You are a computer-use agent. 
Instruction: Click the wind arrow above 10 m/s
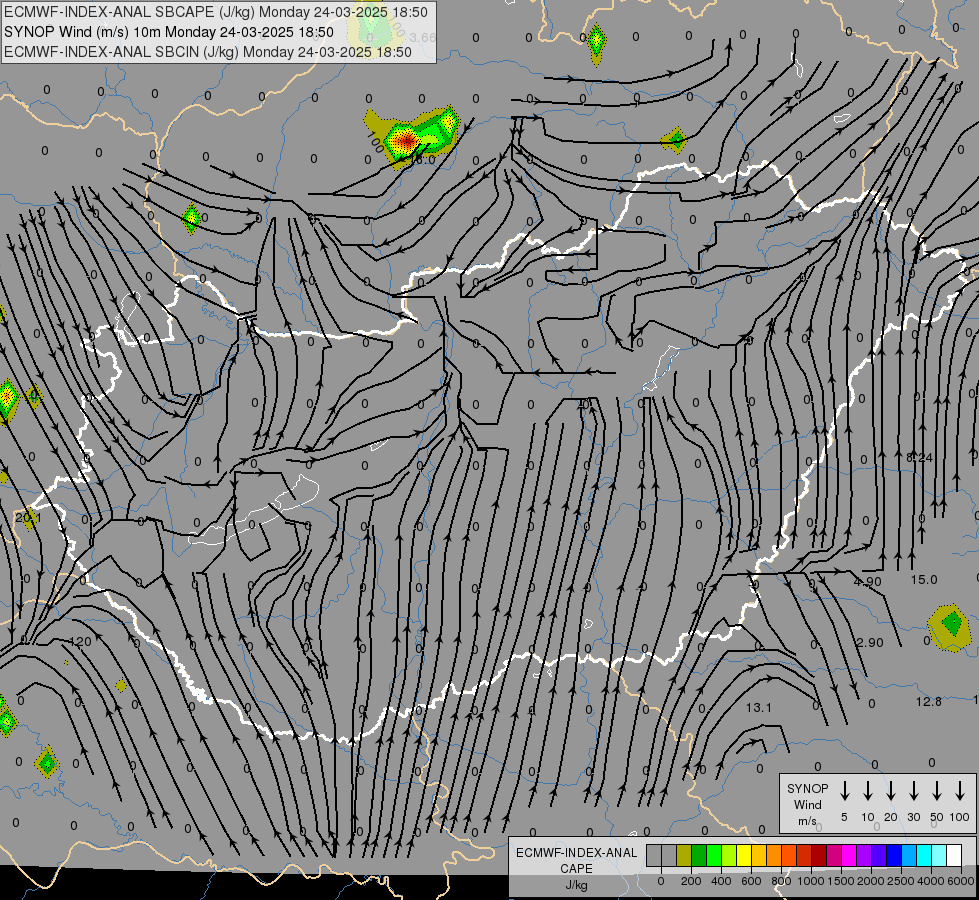point(867,791)
